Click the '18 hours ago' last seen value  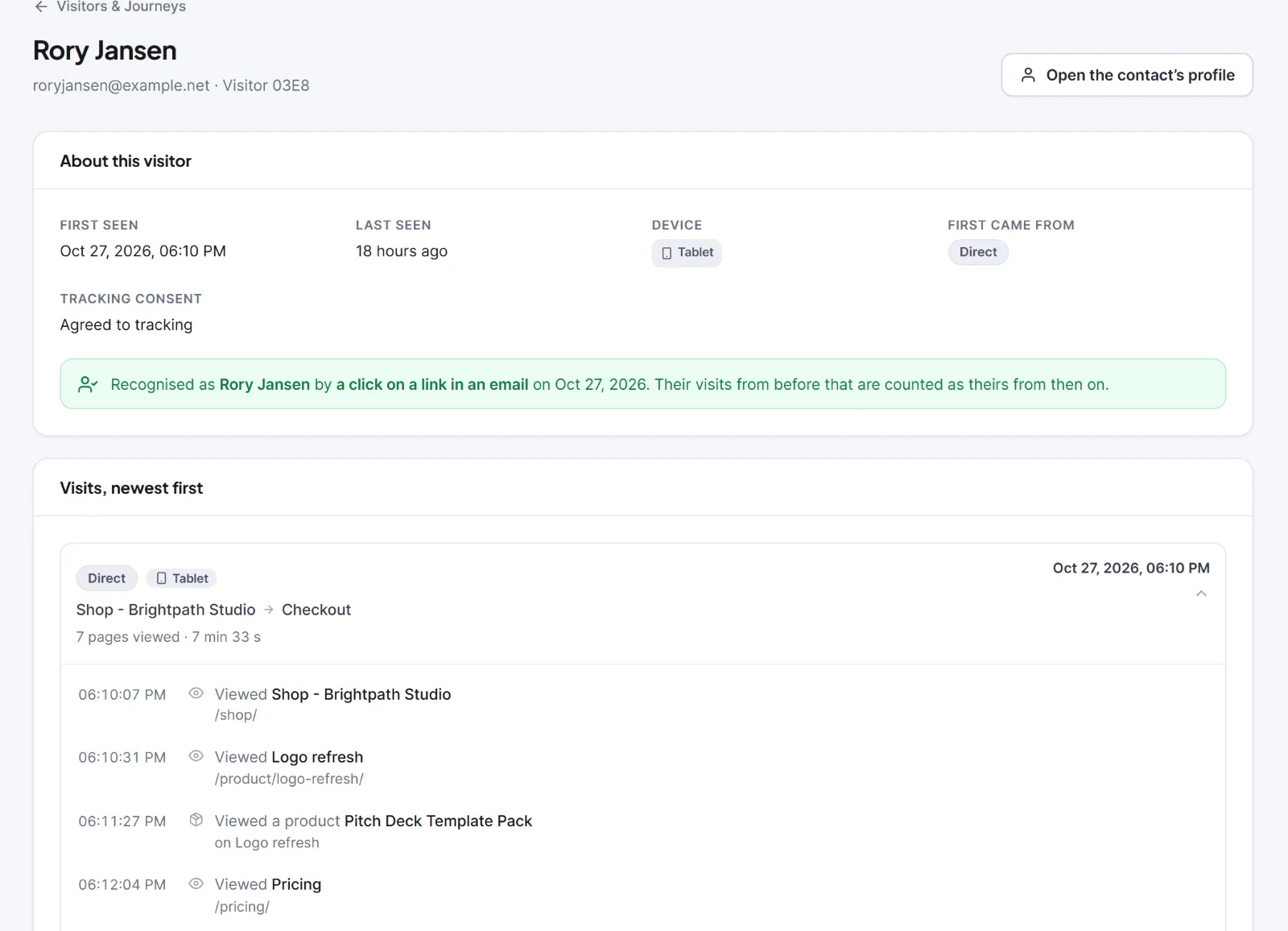(x=402, y=251)
